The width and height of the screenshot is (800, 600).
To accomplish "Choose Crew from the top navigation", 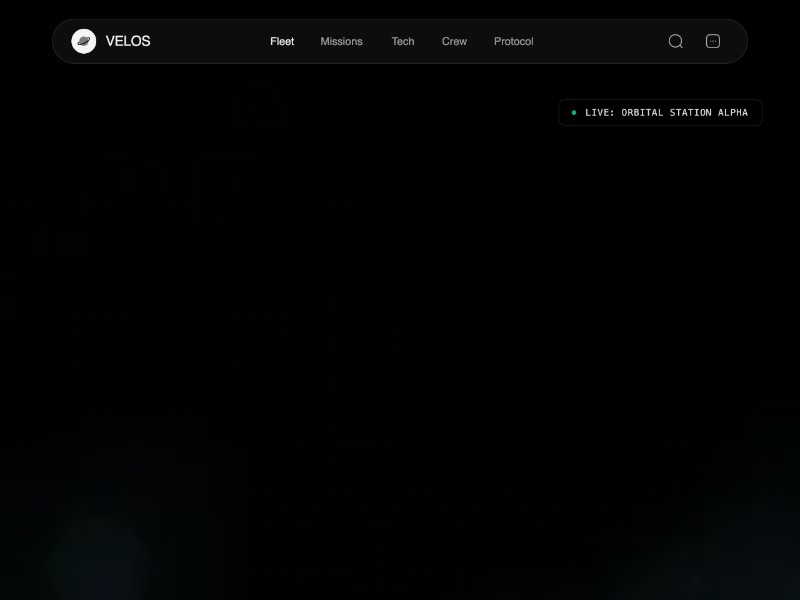I will coord(454,41).
